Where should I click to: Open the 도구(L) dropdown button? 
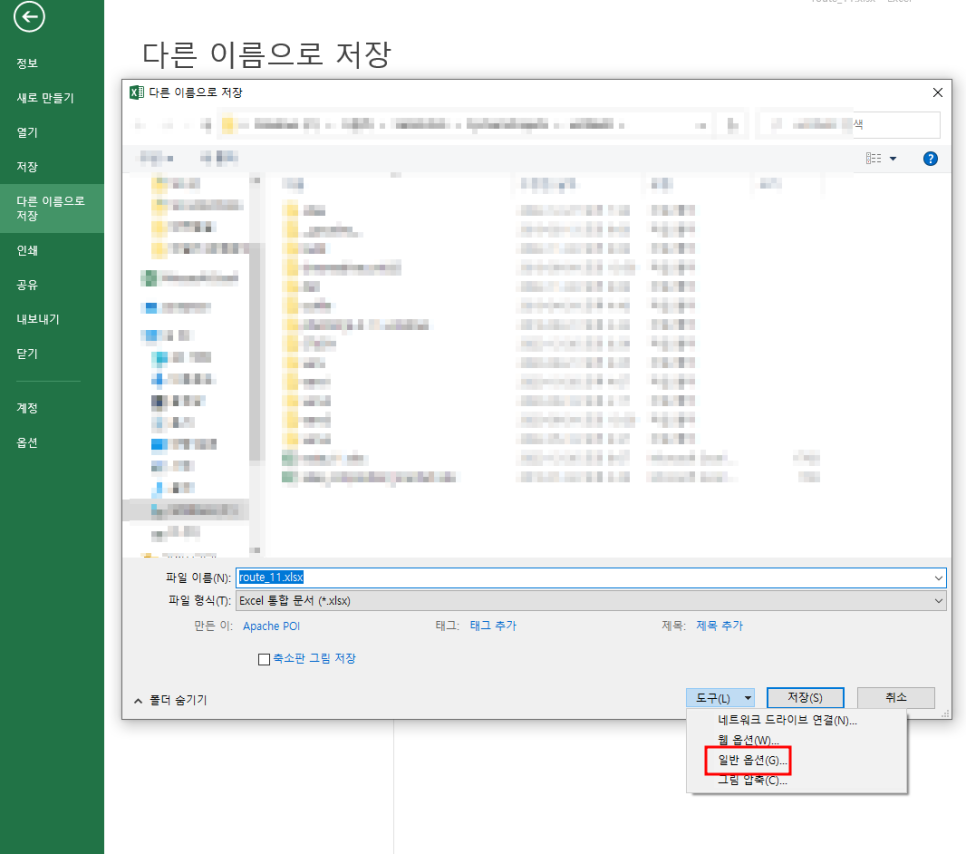click(720, 697)
